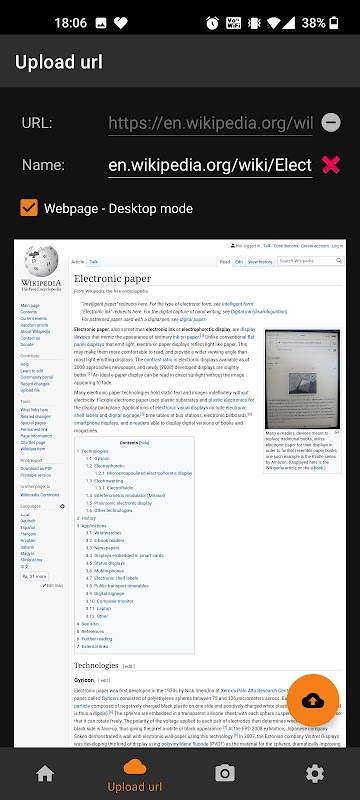Click the pencil Edit links icon

tap(44, 586)
